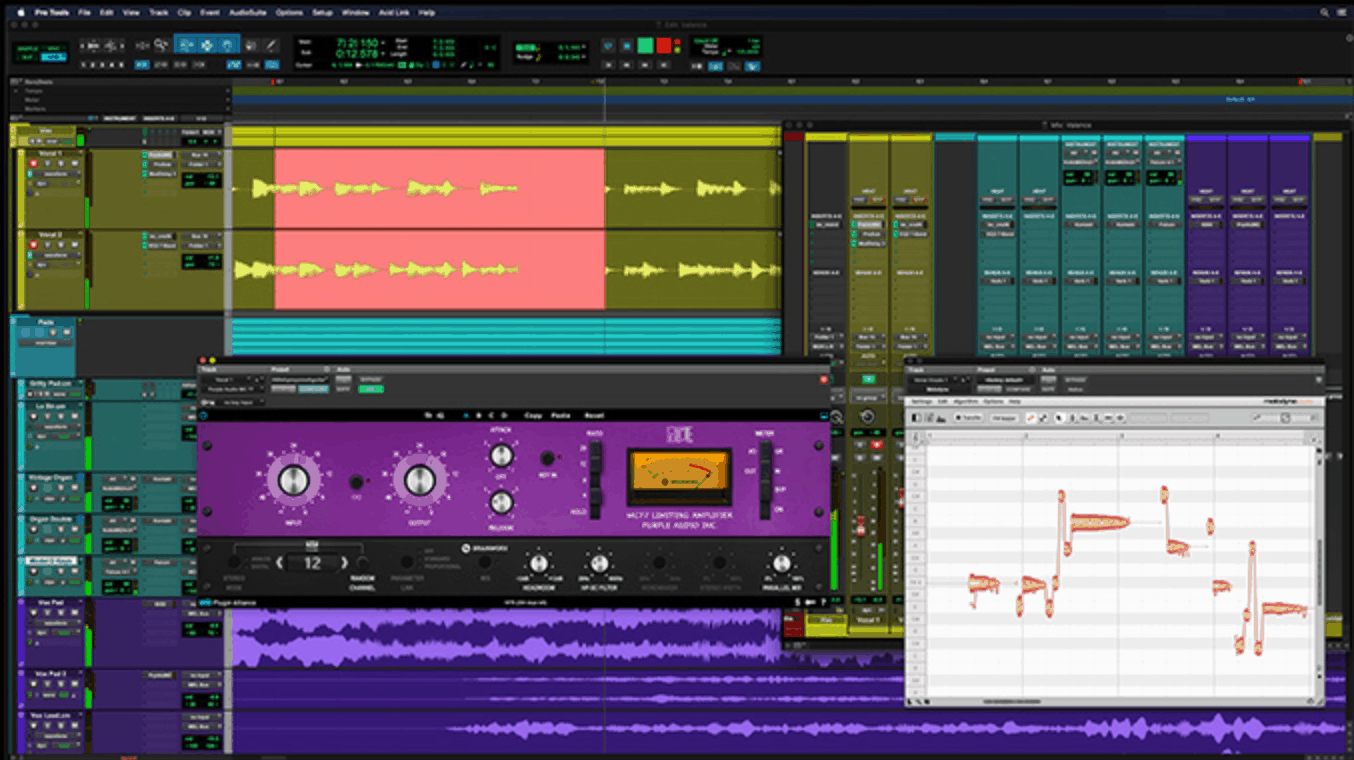This screenshot has height=760, width=1354.
Task: Select plugin settings slot A
Action: [x=466, y=415]
